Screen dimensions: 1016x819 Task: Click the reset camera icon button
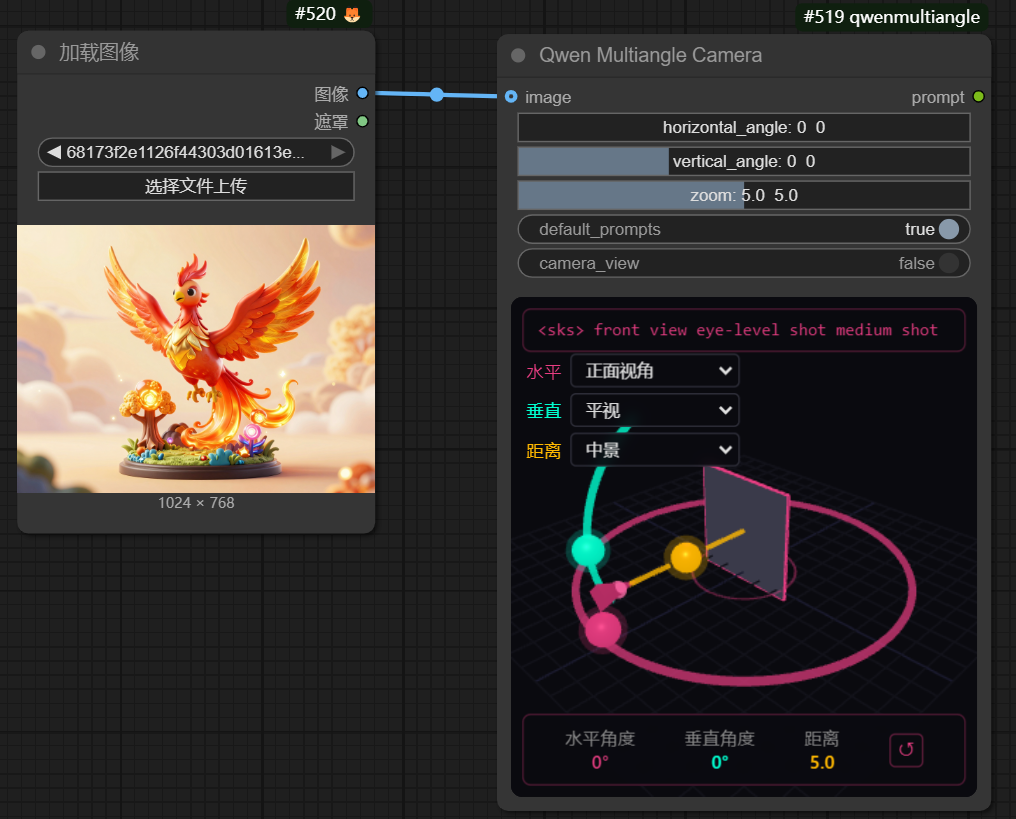point(905,749)
